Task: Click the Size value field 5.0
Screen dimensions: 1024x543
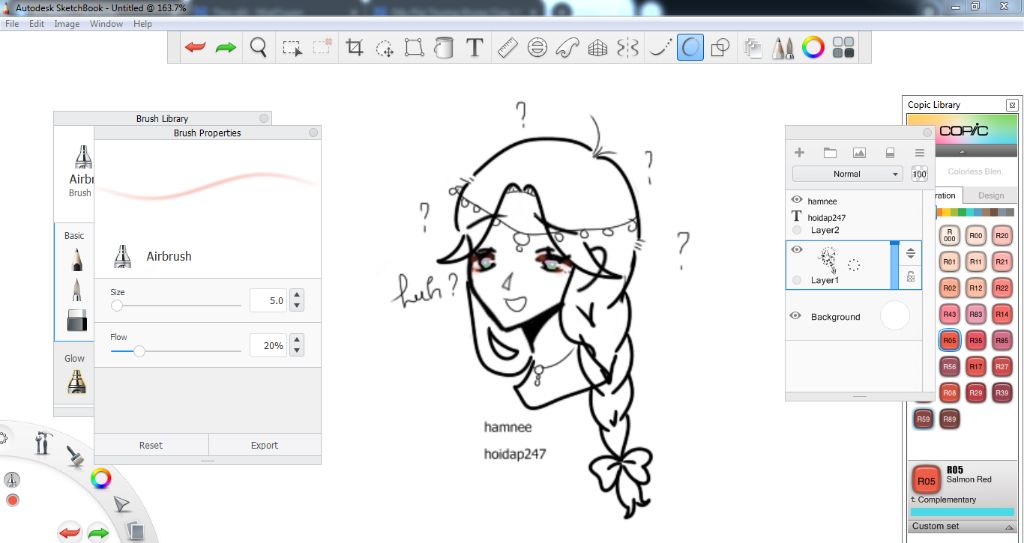Action: (268, 301)
